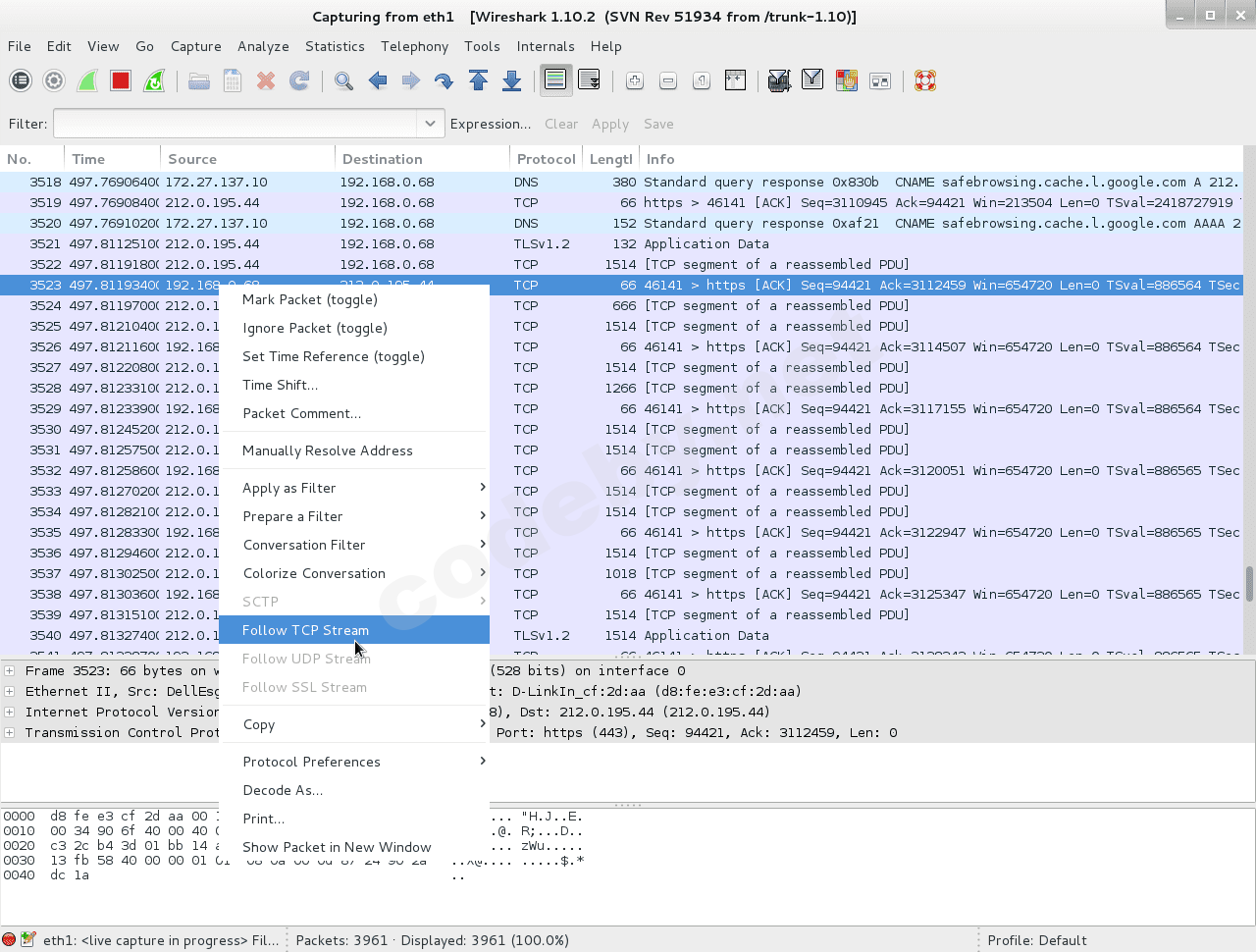Open the filter history dropdown arrow
This screenshot has width=1256, height=952.
pyautogui.click(x=429, y=124)
